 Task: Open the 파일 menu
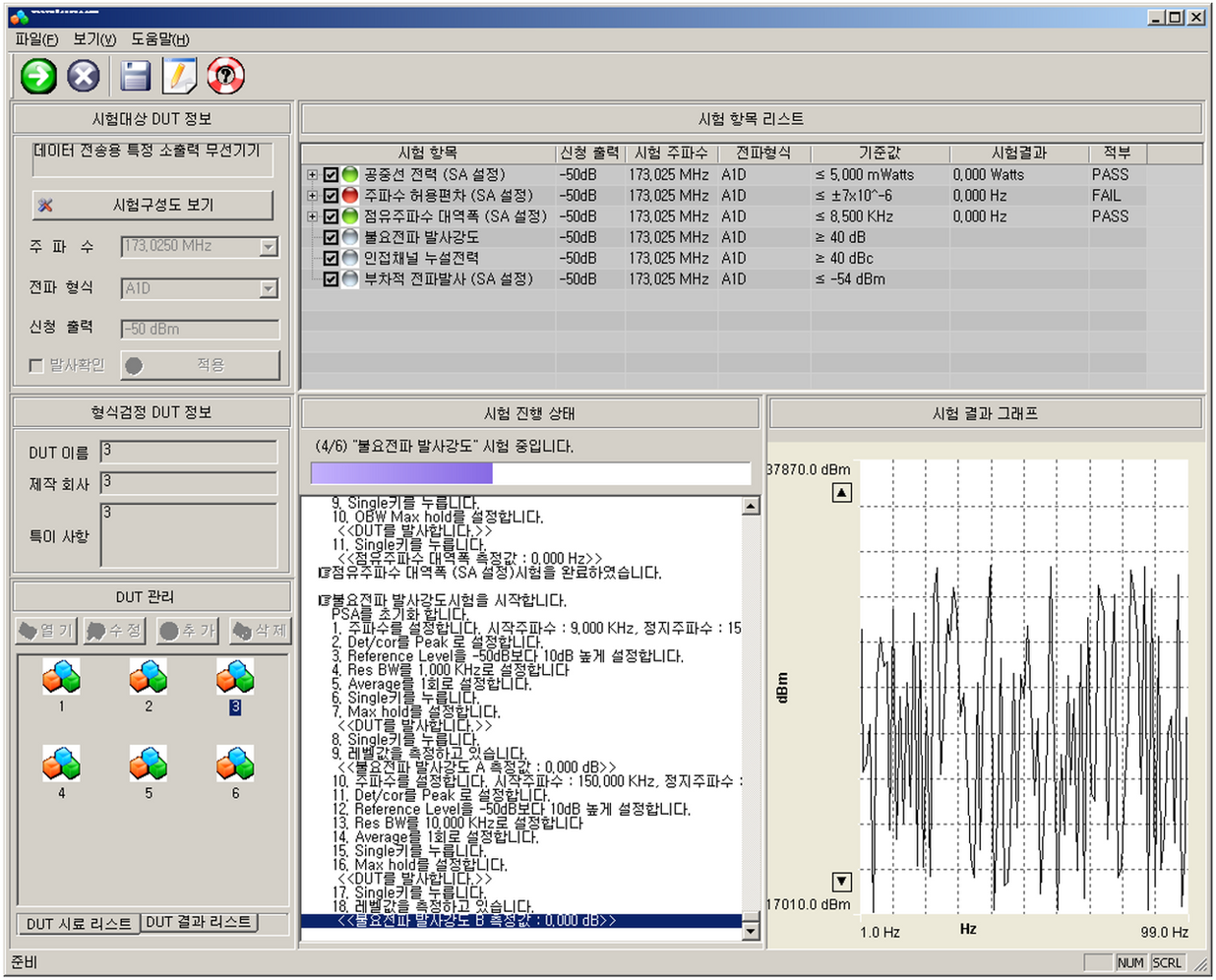(x=36, y=39)
